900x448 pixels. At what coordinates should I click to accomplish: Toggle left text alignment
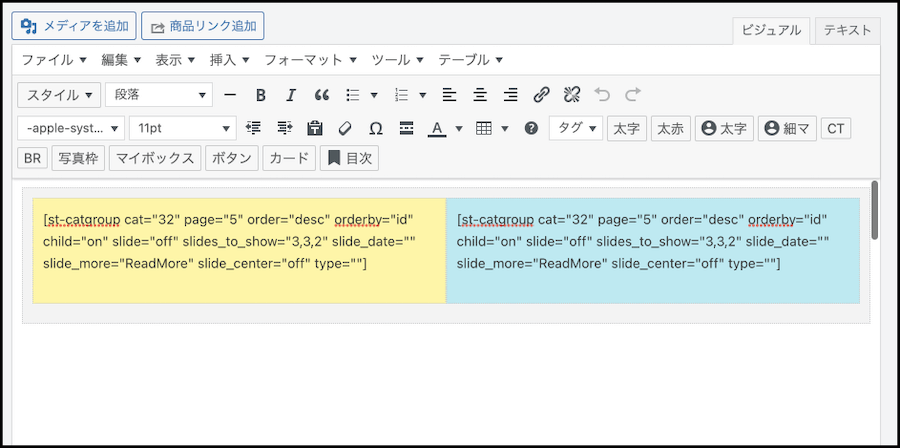[449, 95]
